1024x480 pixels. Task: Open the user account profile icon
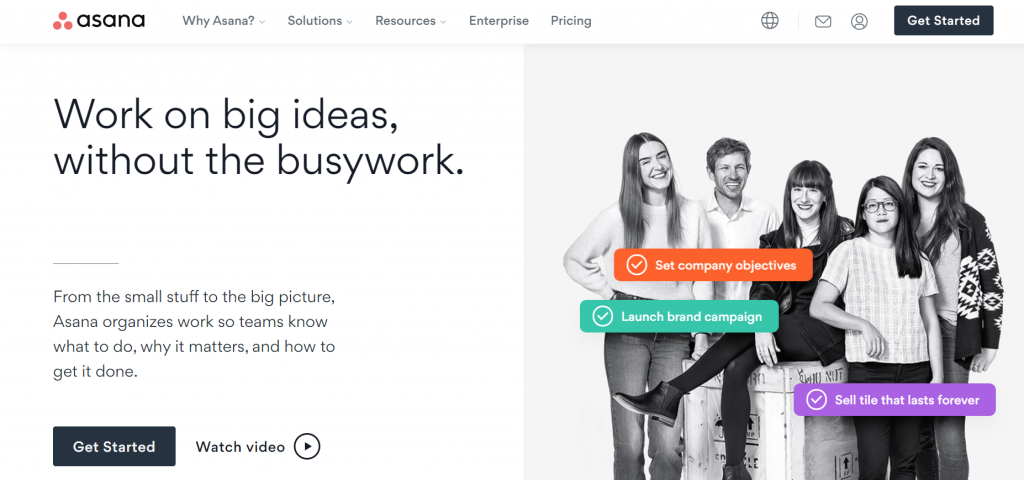[859, 22]
